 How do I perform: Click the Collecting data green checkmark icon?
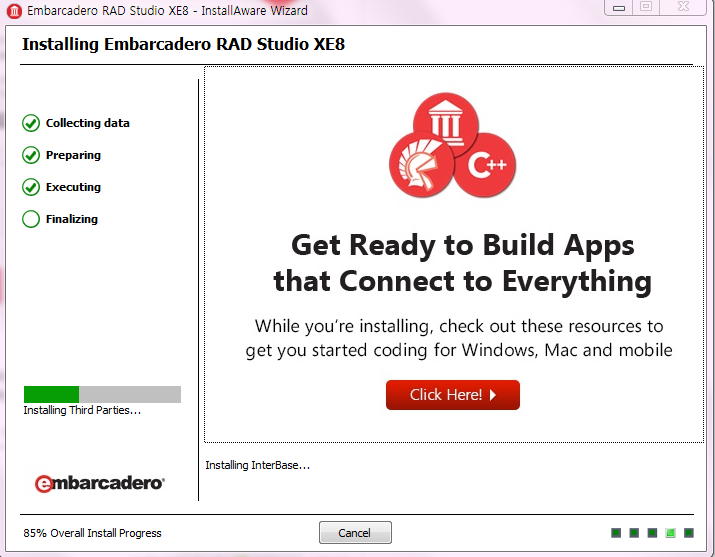coord(31,123)
